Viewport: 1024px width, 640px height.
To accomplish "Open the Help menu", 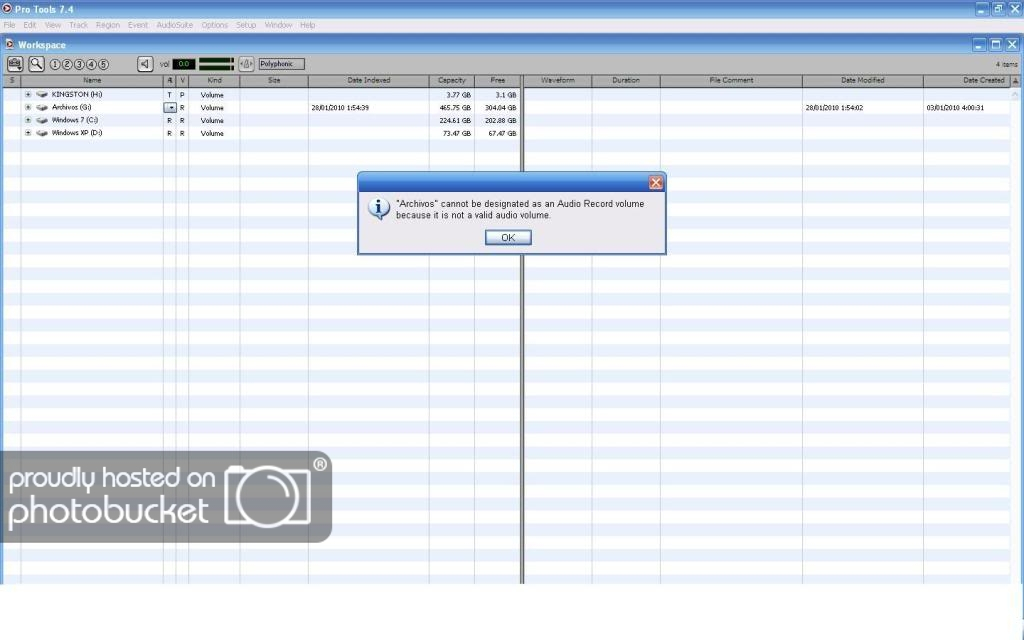I will point(308,25).
